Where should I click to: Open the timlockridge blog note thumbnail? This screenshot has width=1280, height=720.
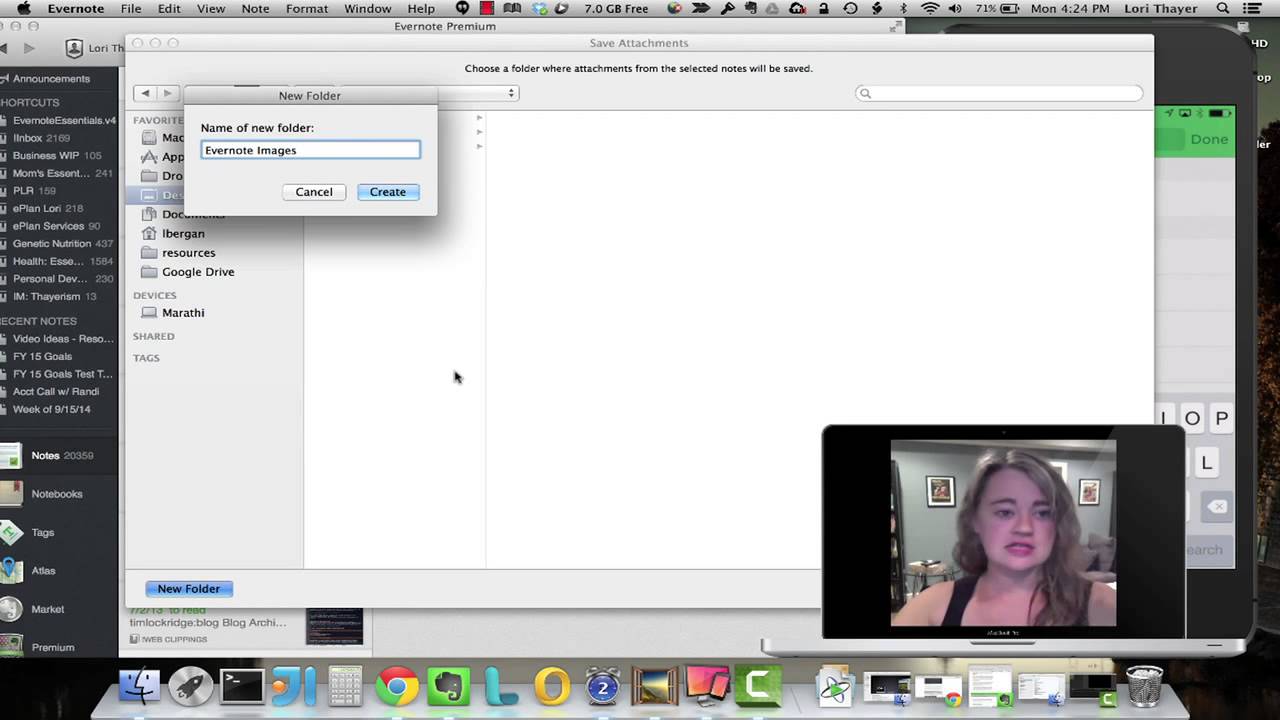pos(334,626)
